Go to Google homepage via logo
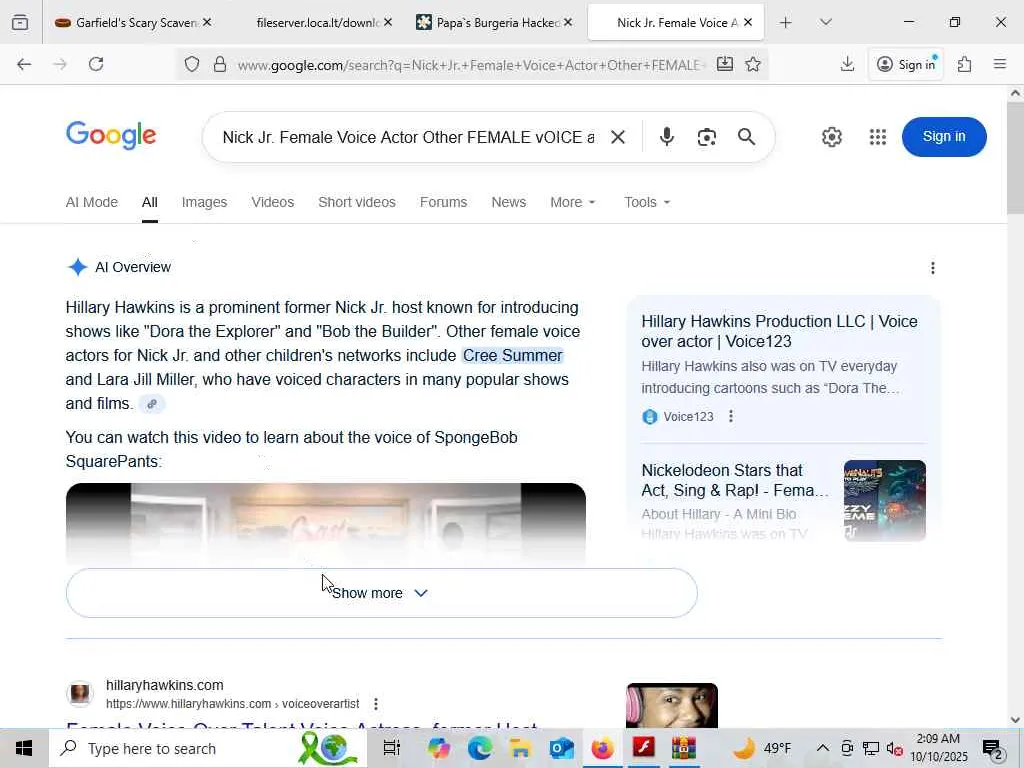Image resolution: width=1024 pixels, height=768 pixels. tap(111, 135)
